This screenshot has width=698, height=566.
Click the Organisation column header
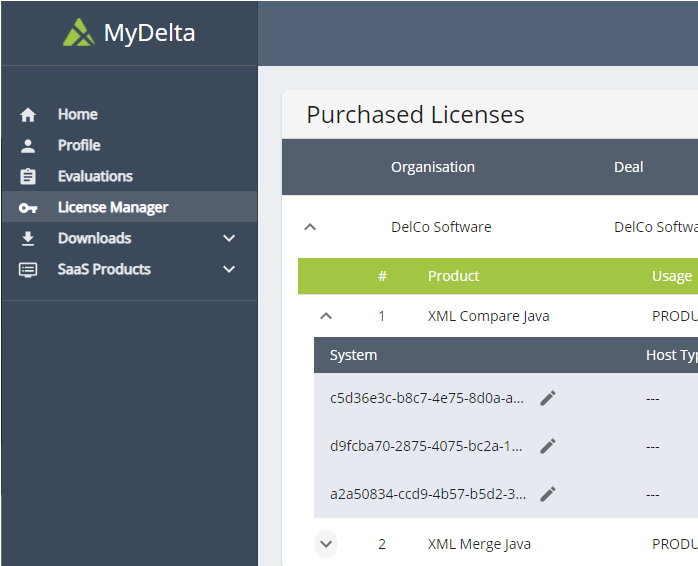click(432, 167)
